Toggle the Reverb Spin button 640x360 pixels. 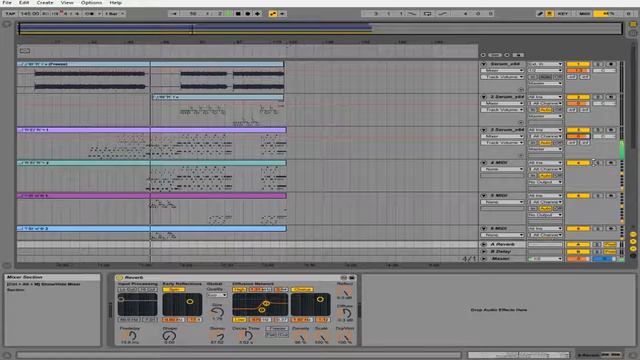click(174, 289)
